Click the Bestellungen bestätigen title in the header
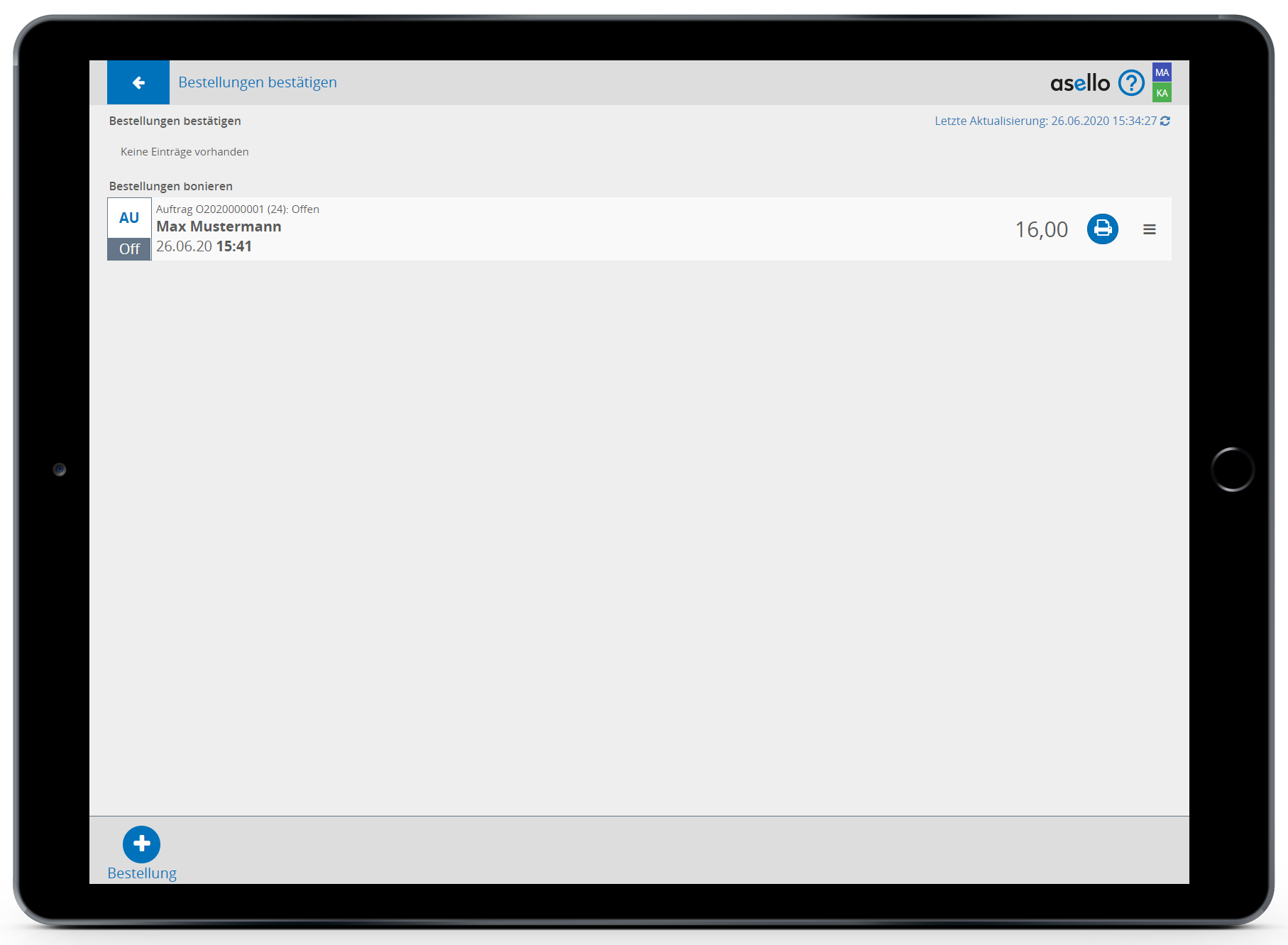This screenshot has height=945, width=1288. click(258, 82)
